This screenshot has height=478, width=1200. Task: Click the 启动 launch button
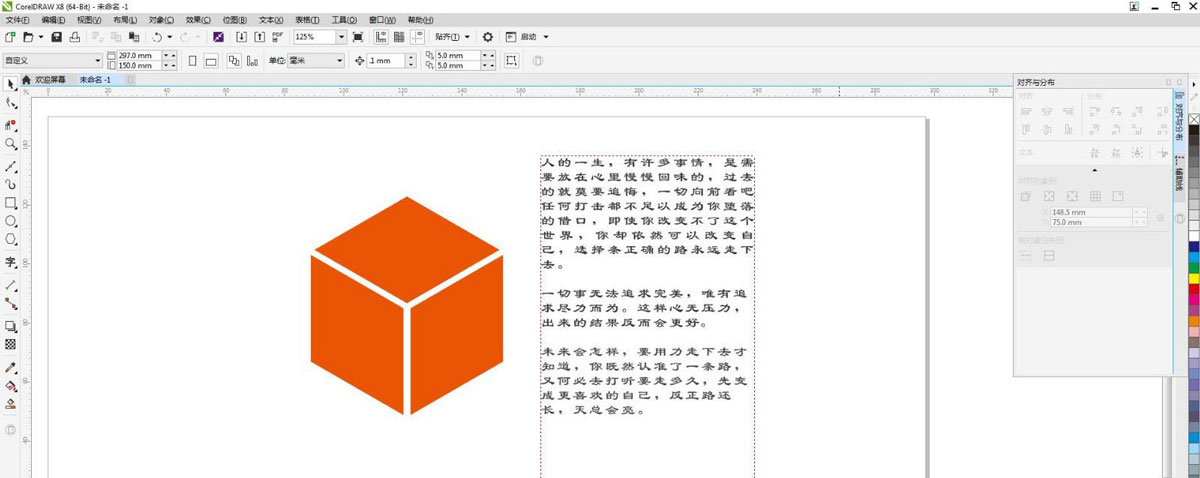pos(529,37)
